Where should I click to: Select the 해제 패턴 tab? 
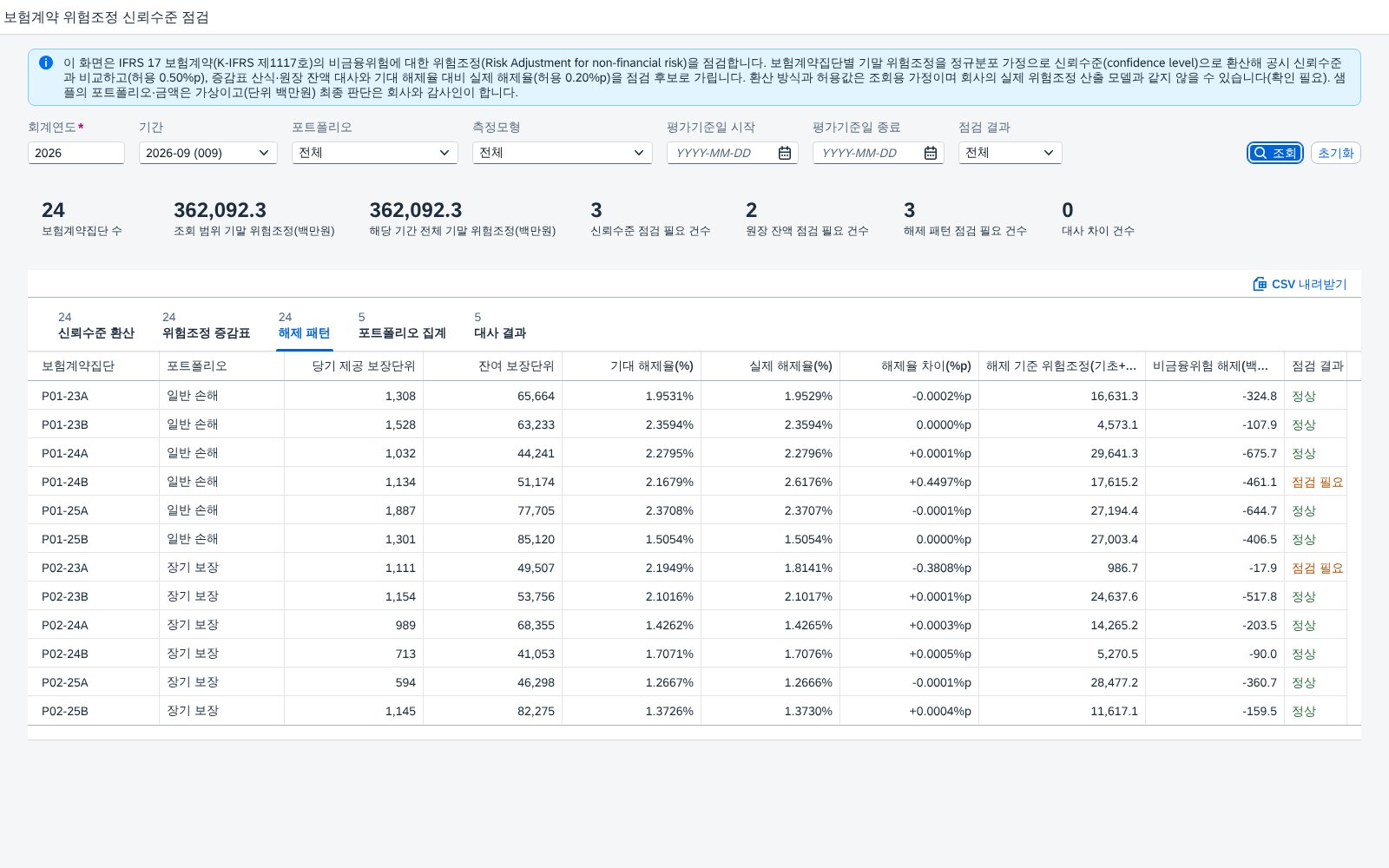point(304,325)
